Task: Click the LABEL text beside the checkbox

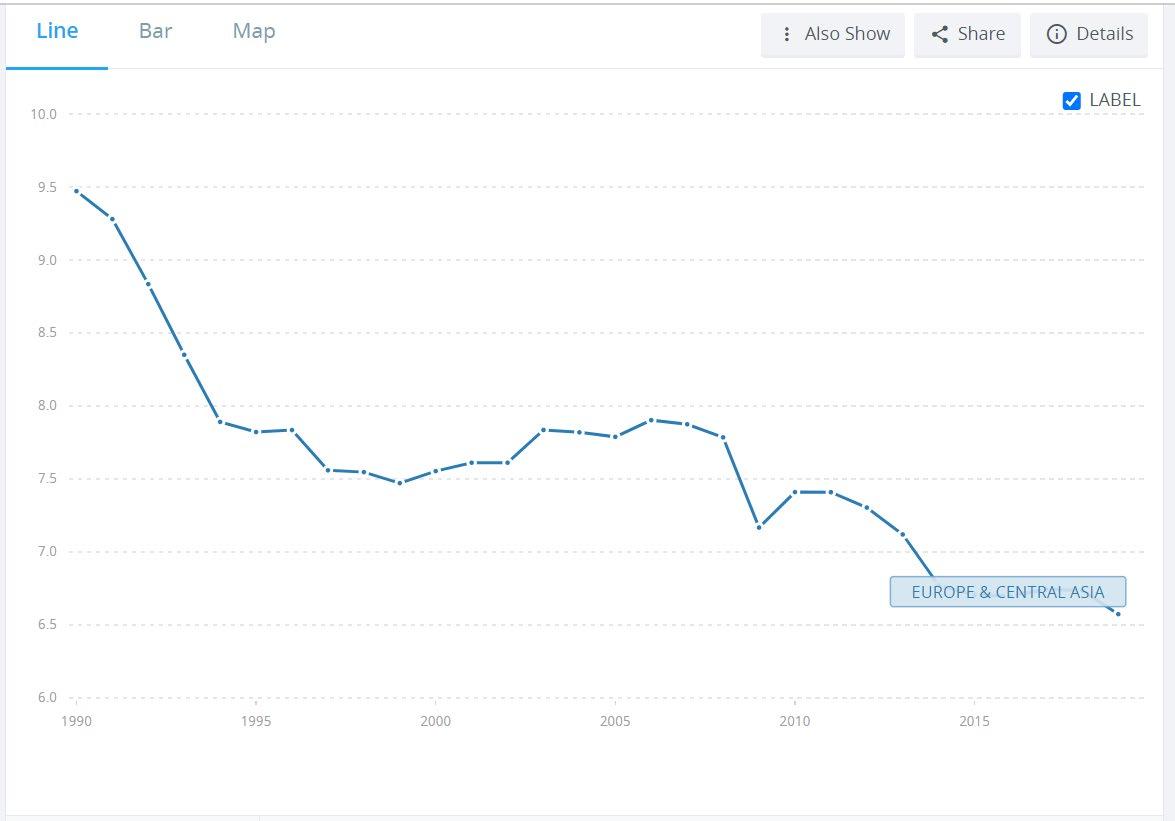Action: 1114,100
